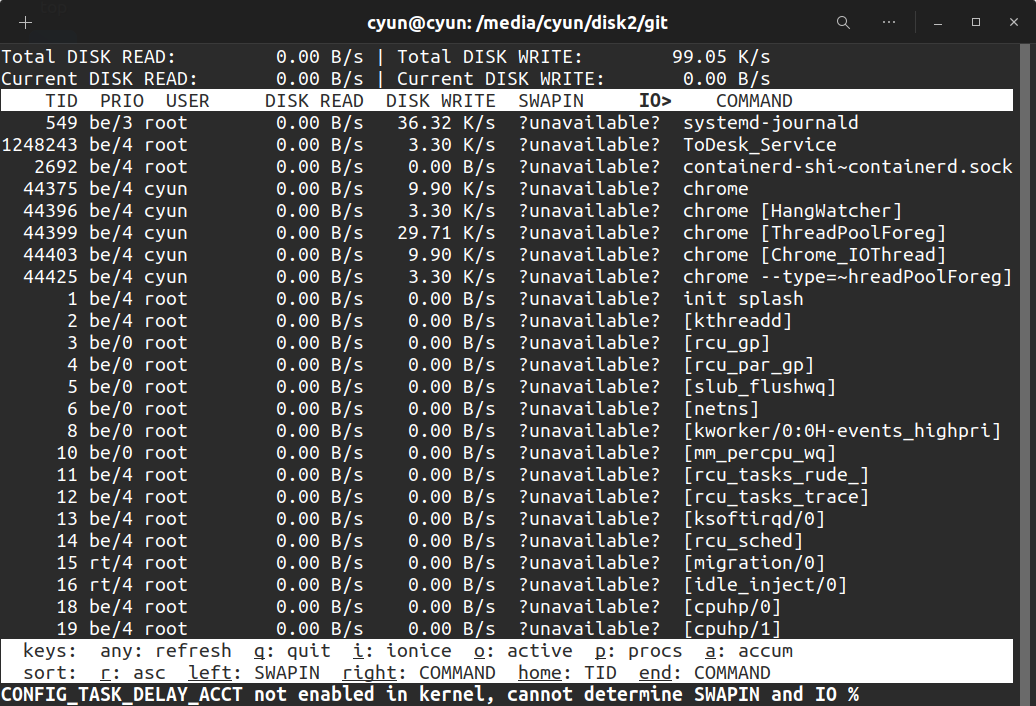Select the USER column header
This screenshot has height=706, width=1036.
188,101
